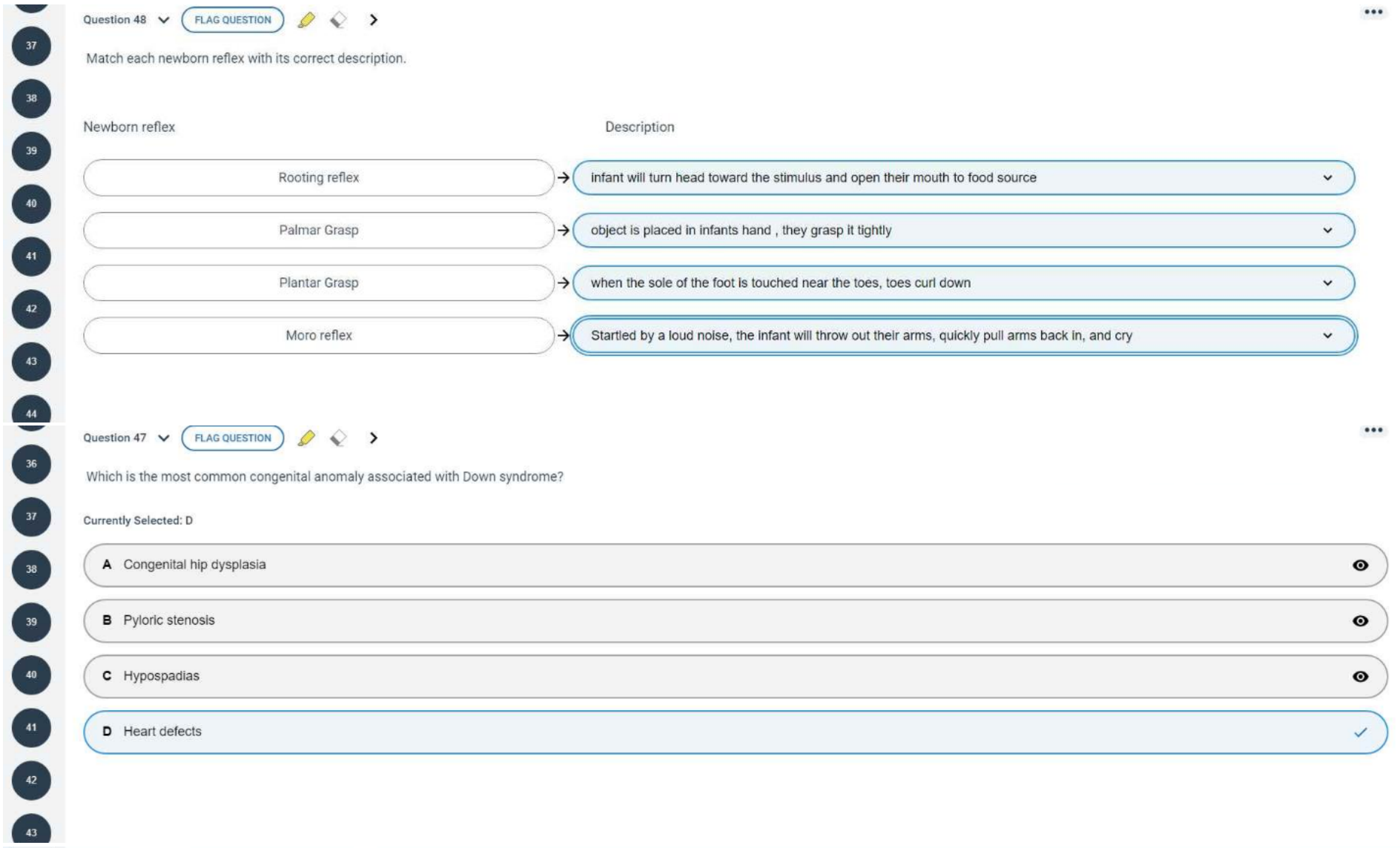Image resolution: width=1400 pixels, height=848 pixels.
Task: Select answer D Heart defects
Action: click(x=734, y=732)
